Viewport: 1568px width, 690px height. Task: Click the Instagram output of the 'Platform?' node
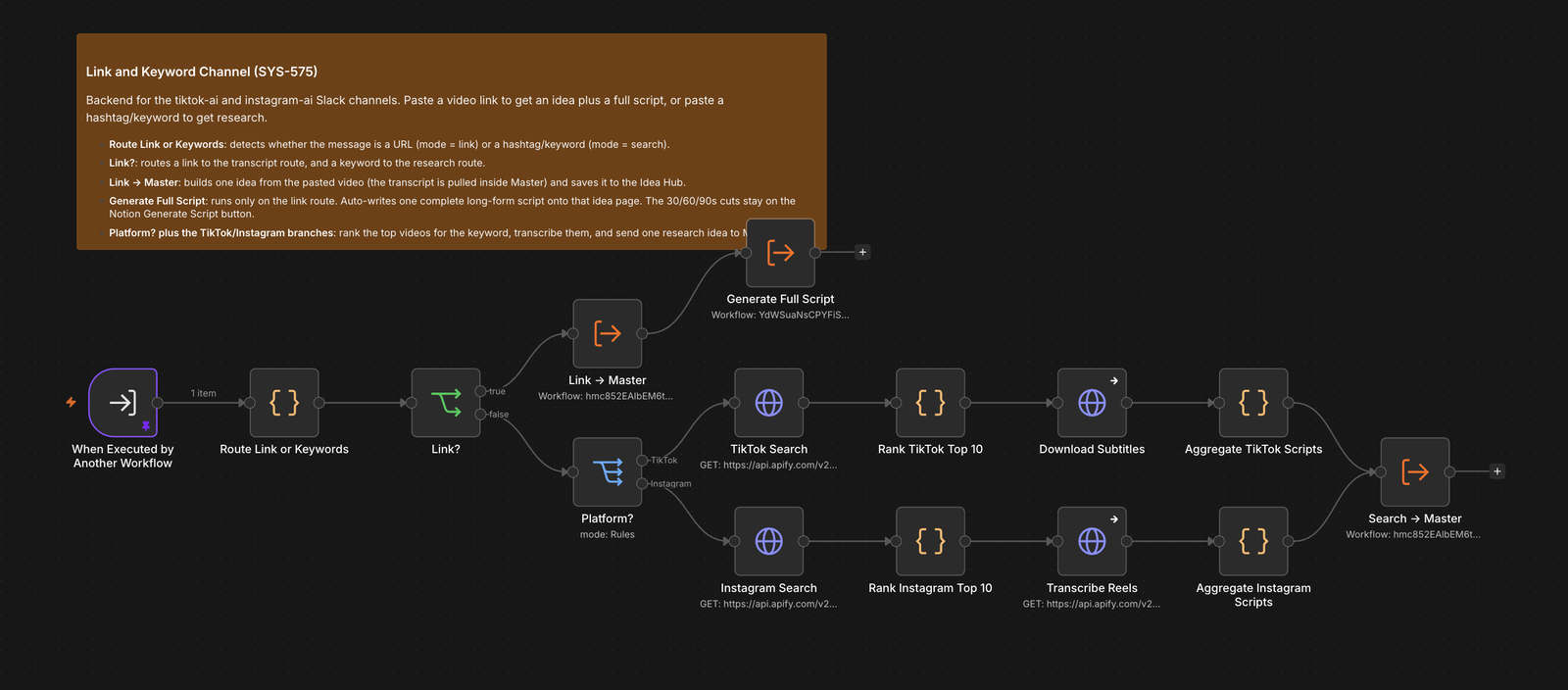pos(643,483)
